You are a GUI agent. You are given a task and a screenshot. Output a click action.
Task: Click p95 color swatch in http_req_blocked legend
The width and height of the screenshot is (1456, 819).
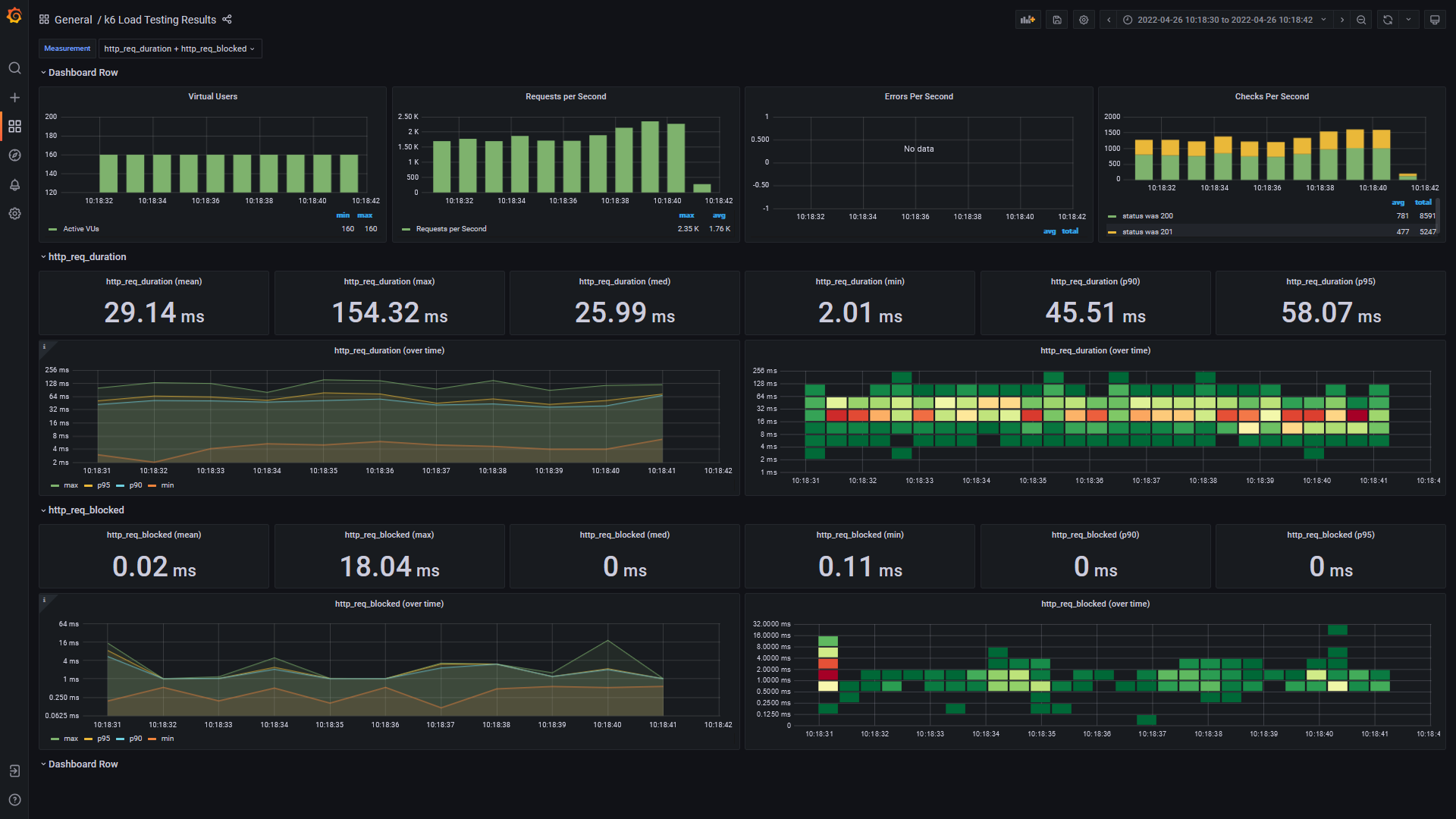click(88, 739)
